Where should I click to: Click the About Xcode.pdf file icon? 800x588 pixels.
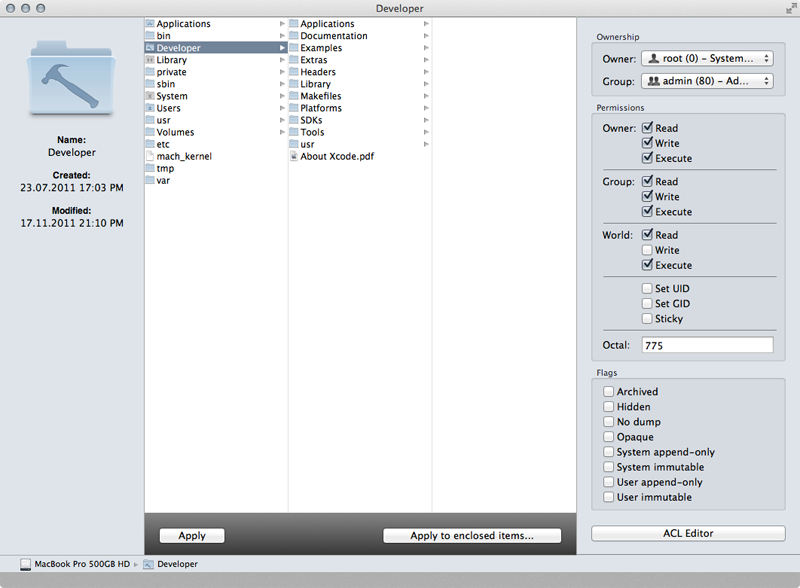click(294, 156)
